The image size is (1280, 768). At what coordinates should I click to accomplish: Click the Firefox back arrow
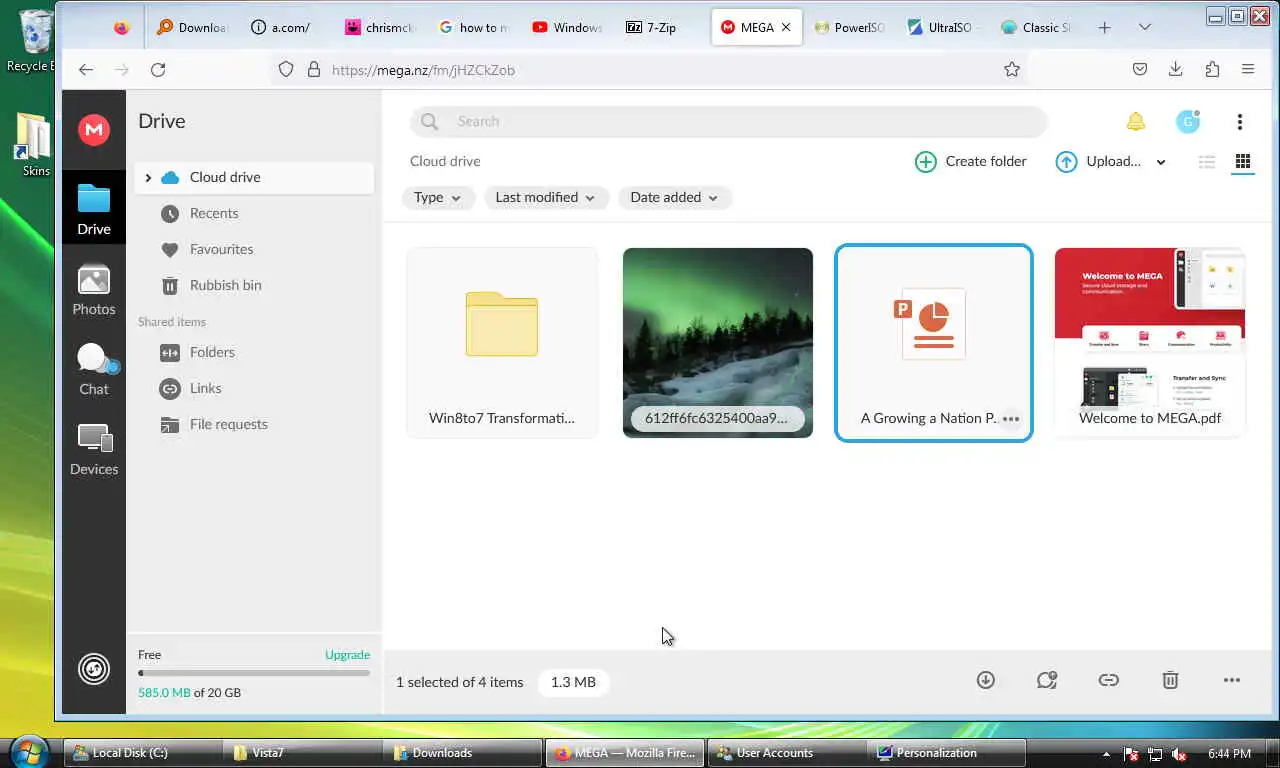86,69
